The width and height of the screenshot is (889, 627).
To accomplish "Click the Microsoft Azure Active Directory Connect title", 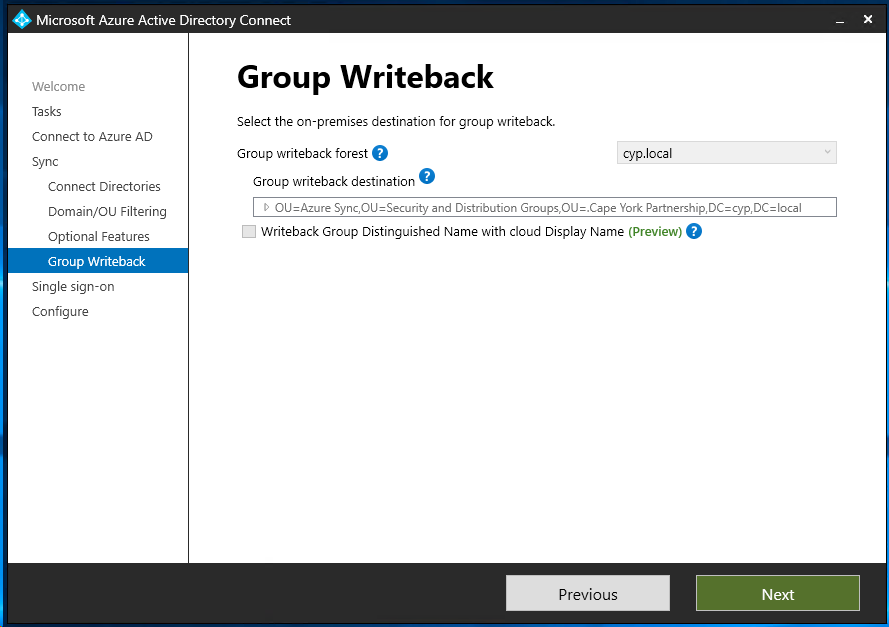I will tap(163, 20).
